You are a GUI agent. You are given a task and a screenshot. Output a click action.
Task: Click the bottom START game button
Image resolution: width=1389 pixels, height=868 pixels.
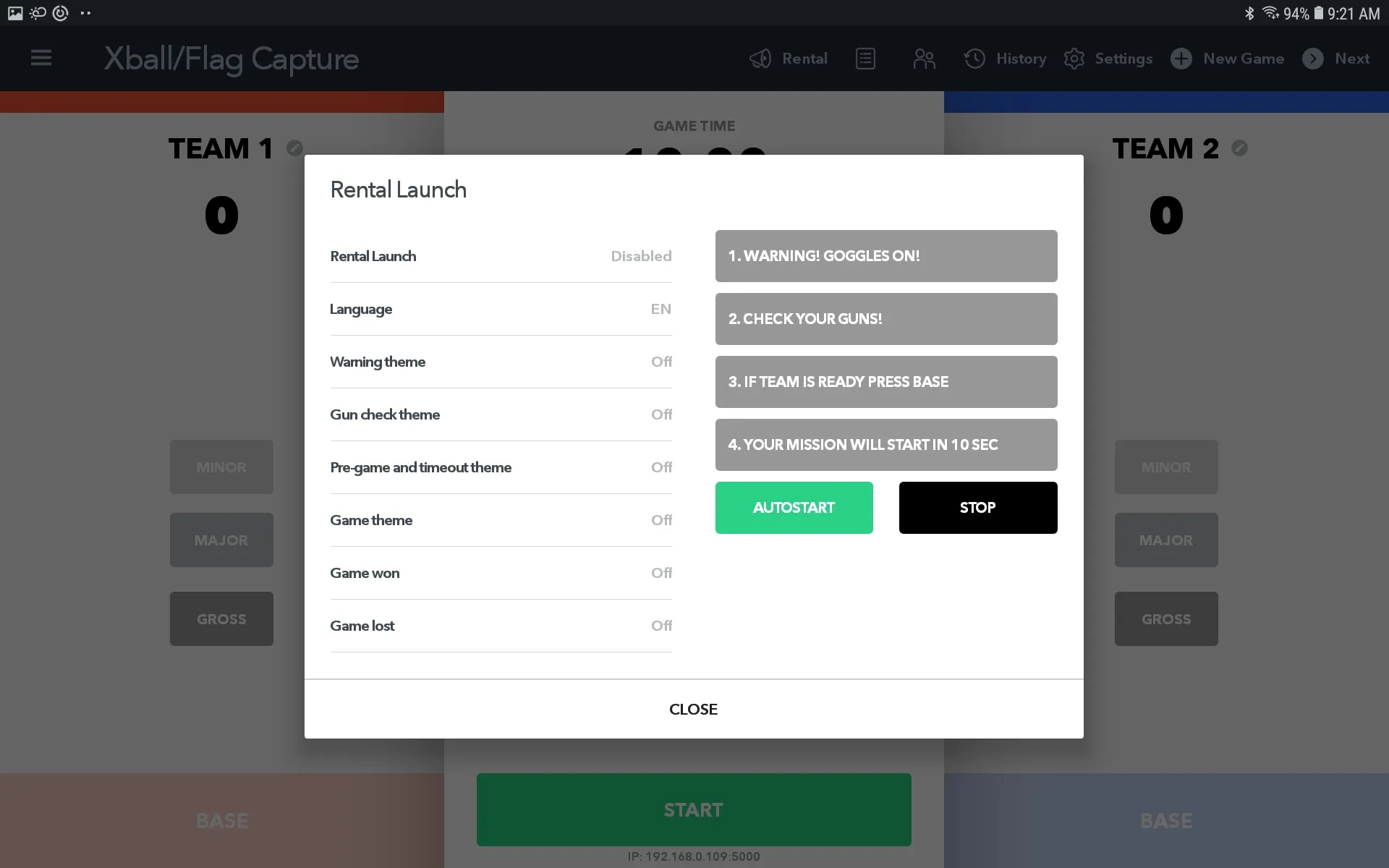pyautogui.click(x=693, y=810)
